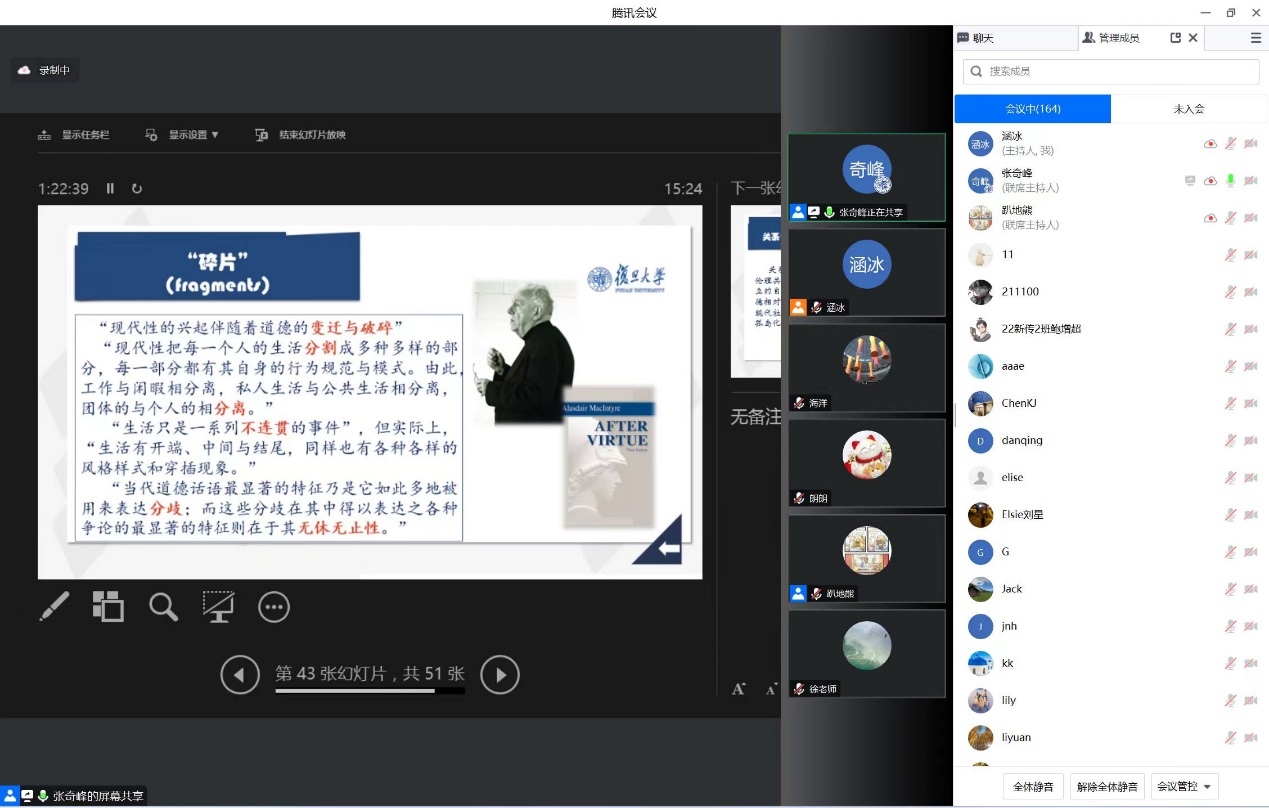Click the 全体静音 button
The width and height of the screenshot is (1269, 808).
pyautogui.click(x=1033, y=787)
